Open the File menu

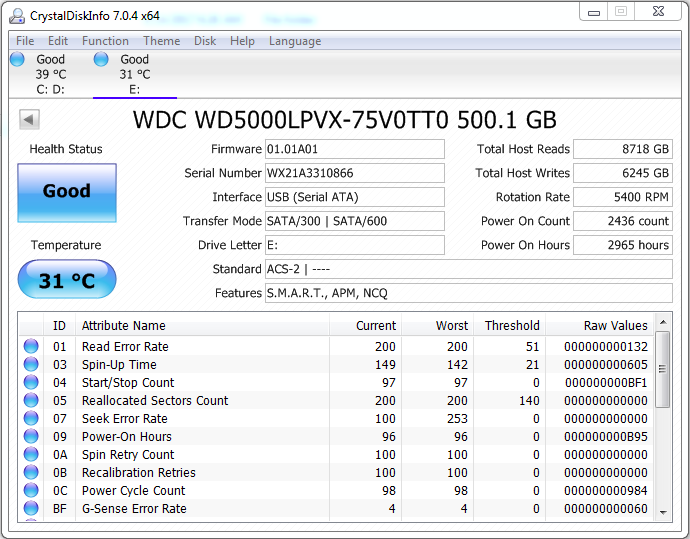tap(25, 41)
